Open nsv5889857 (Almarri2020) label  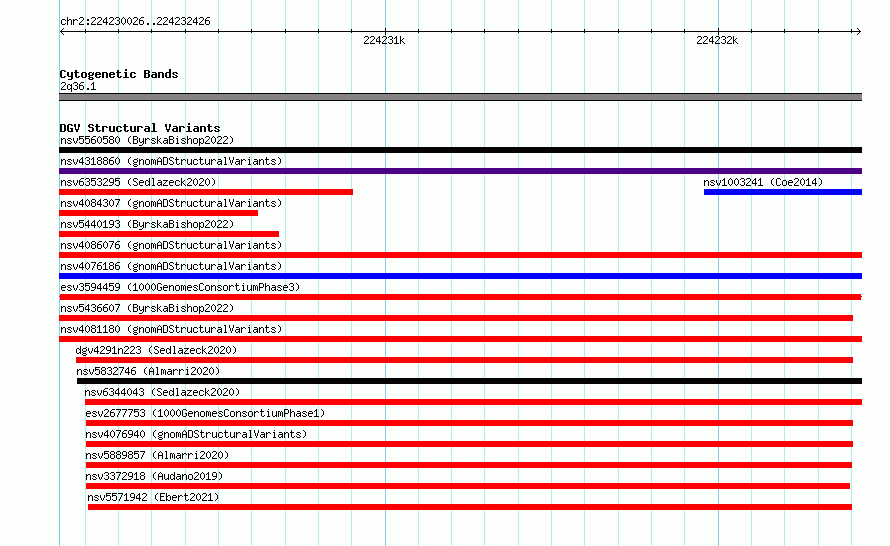157,455
